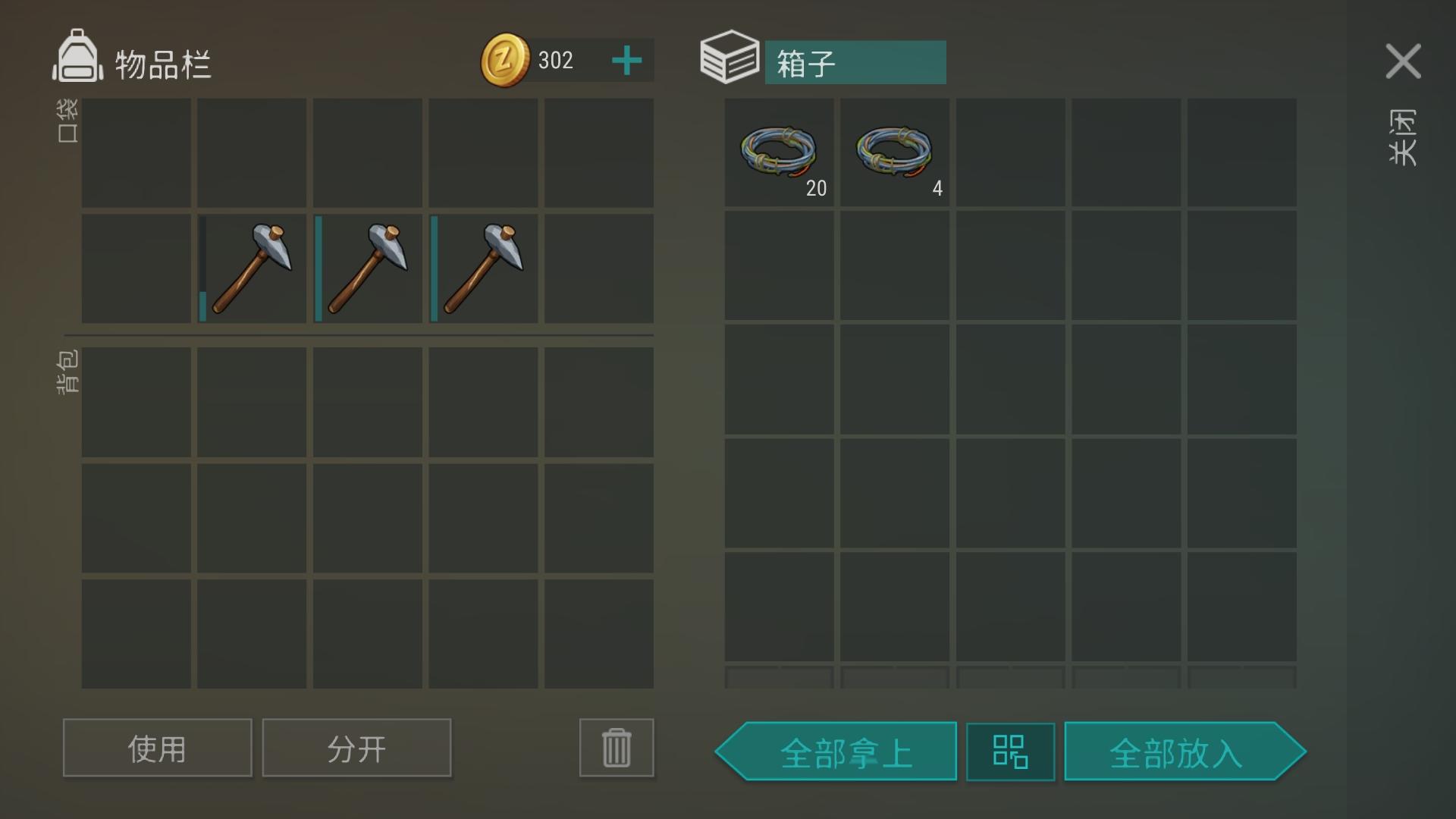Click the trash can delete icon
This screenshot has height=819, width=1456.
617,748
